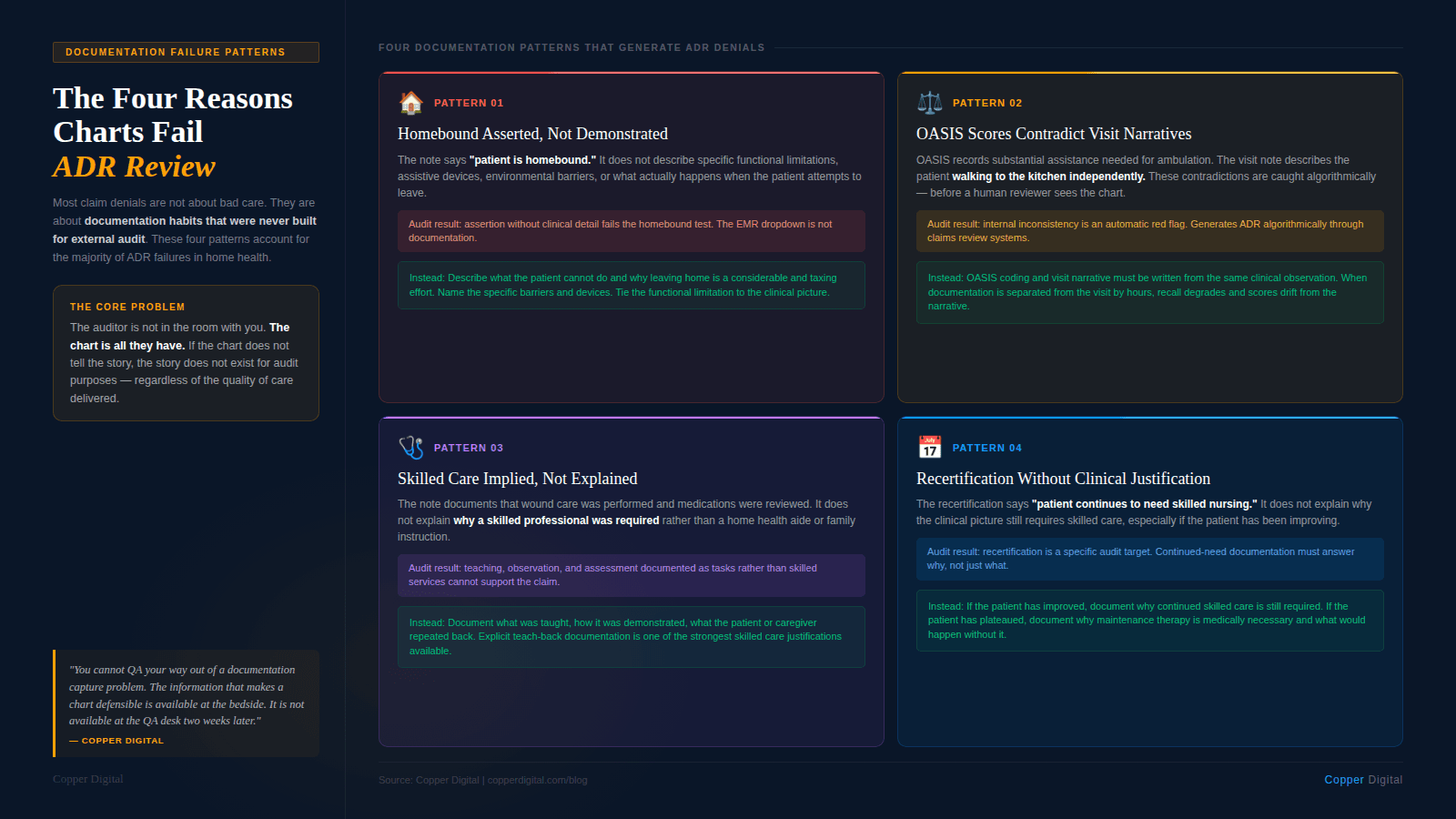The width and height of the screenshot is (1456, 819).
Task: Click the blue audit result about recertification target
Action: pos(1150,559)
